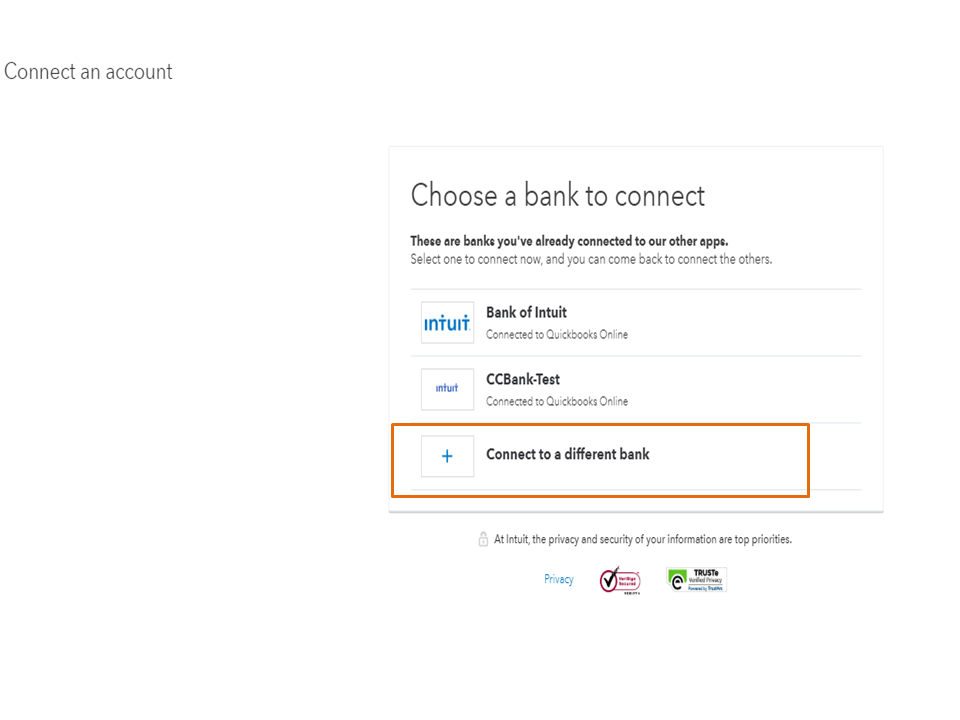This screenshot has height=720, width=960.
Task: Click Connected to Quickbooks Online under CCBank-Test
Action: (557, 402)
